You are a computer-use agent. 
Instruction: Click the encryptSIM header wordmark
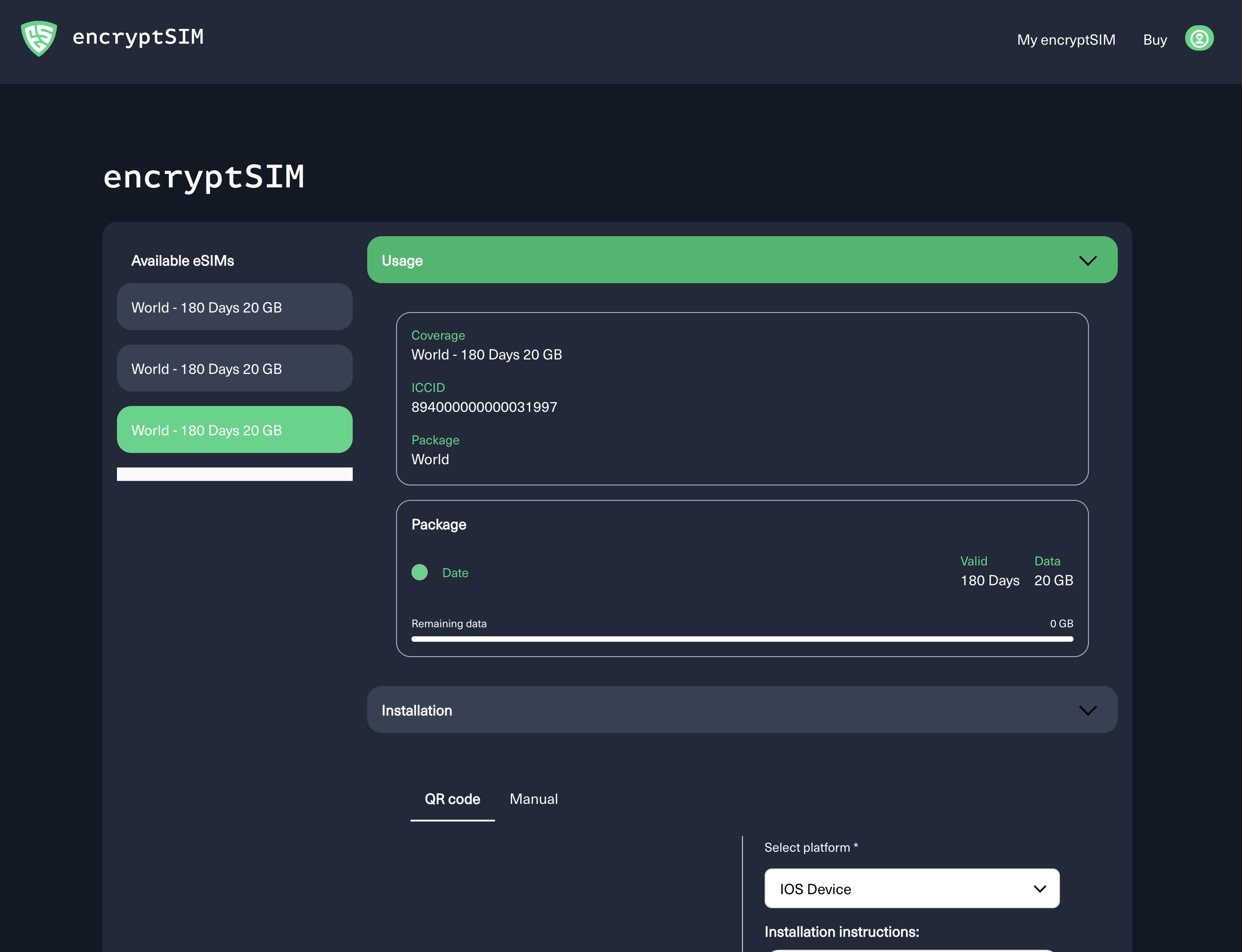[x=138, y=37]
